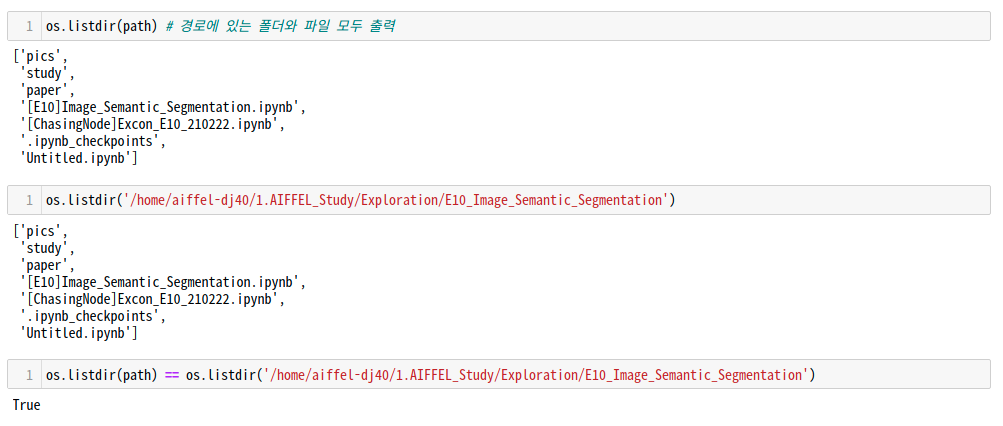
Task: Click '[E10]Image_Semantic_Segmentation.ipynb' in the full-path cell's output
Action: (159, 281)
